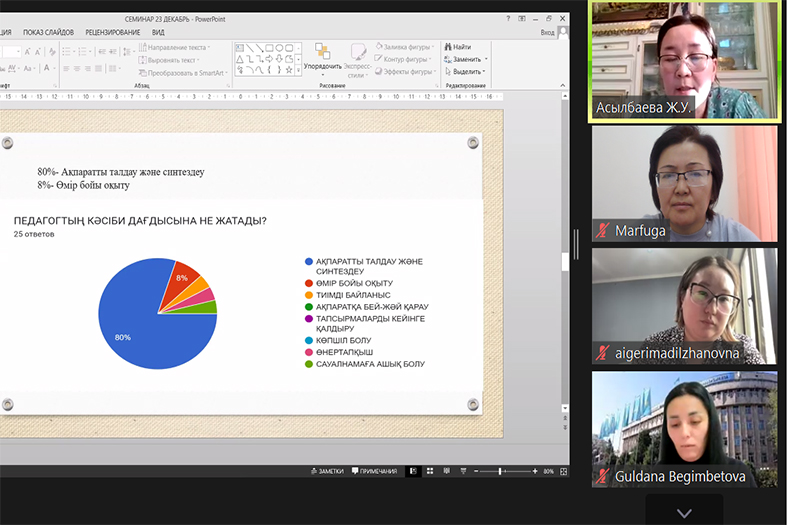The height and width of the screenshot is (525, 788).
Task: Click fit slide to window icon
Action: pos(562,471)
